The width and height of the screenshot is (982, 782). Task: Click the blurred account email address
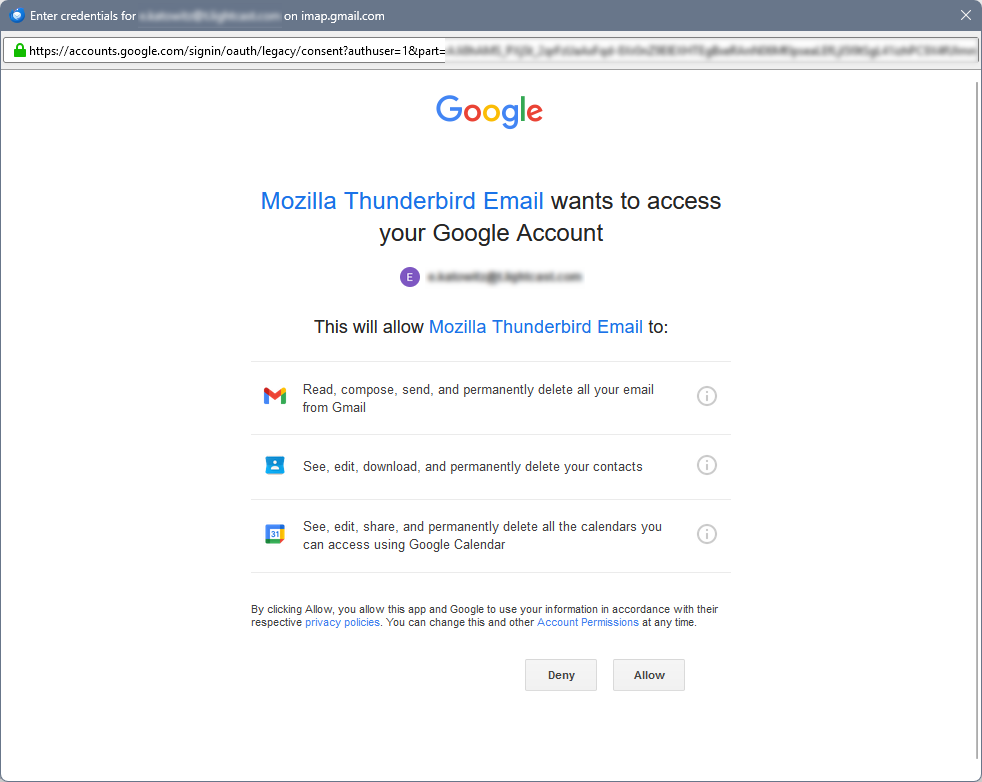coord(504,277)
